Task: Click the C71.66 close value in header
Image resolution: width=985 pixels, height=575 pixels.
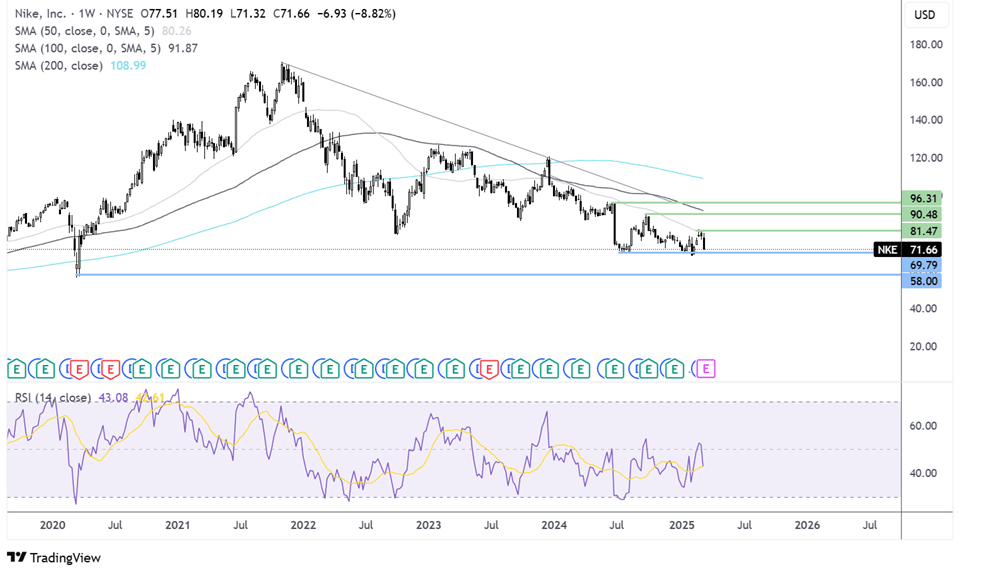Action: 291,13
